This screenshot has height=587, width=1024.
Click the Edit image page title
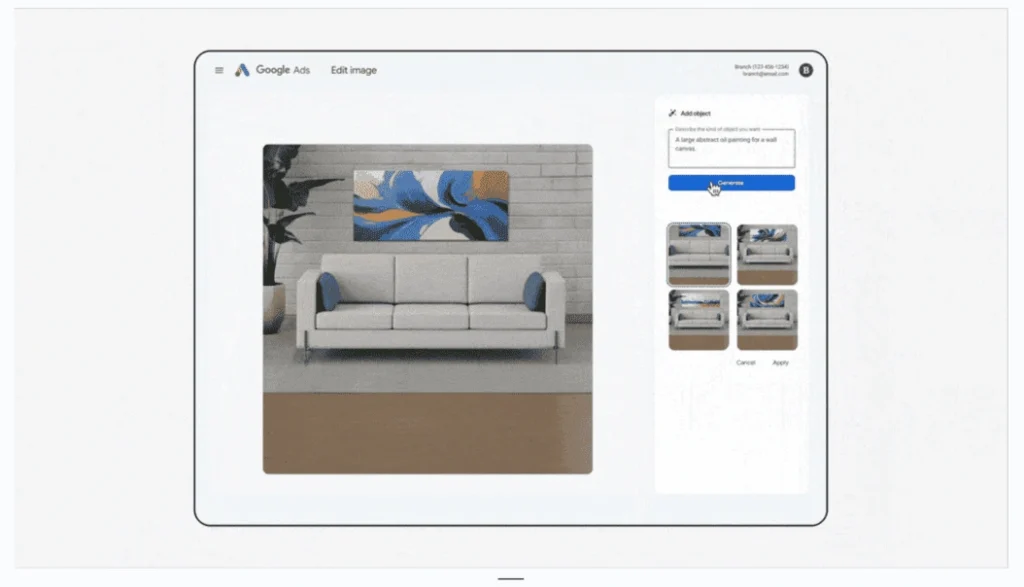click(x=354, y=70)
